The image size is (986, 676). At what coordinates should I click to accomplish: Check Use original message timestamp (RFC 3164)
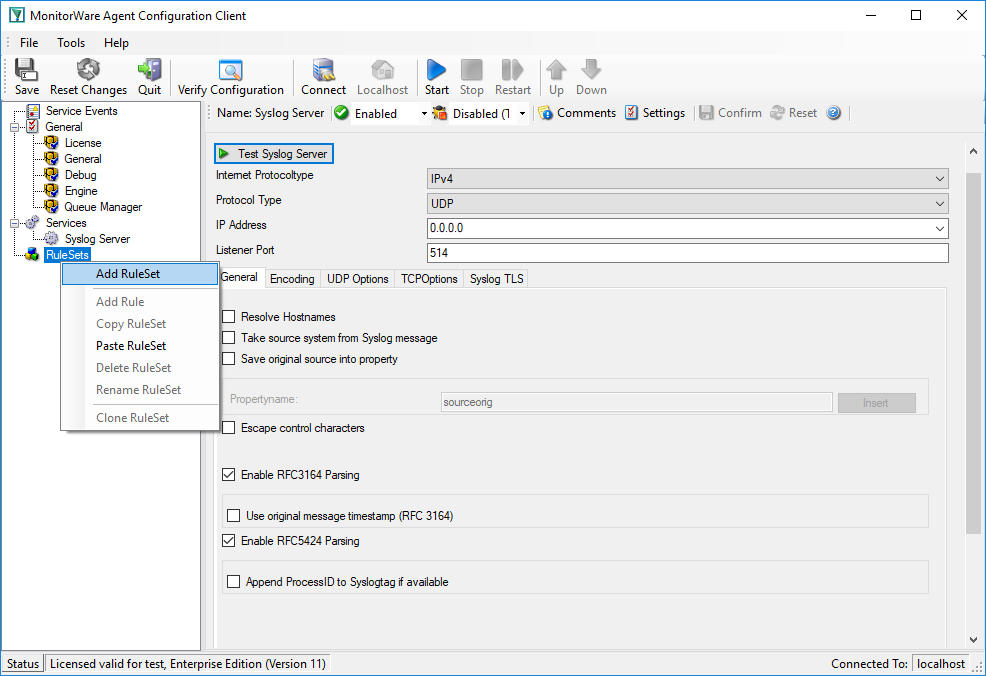coord(233,516)
